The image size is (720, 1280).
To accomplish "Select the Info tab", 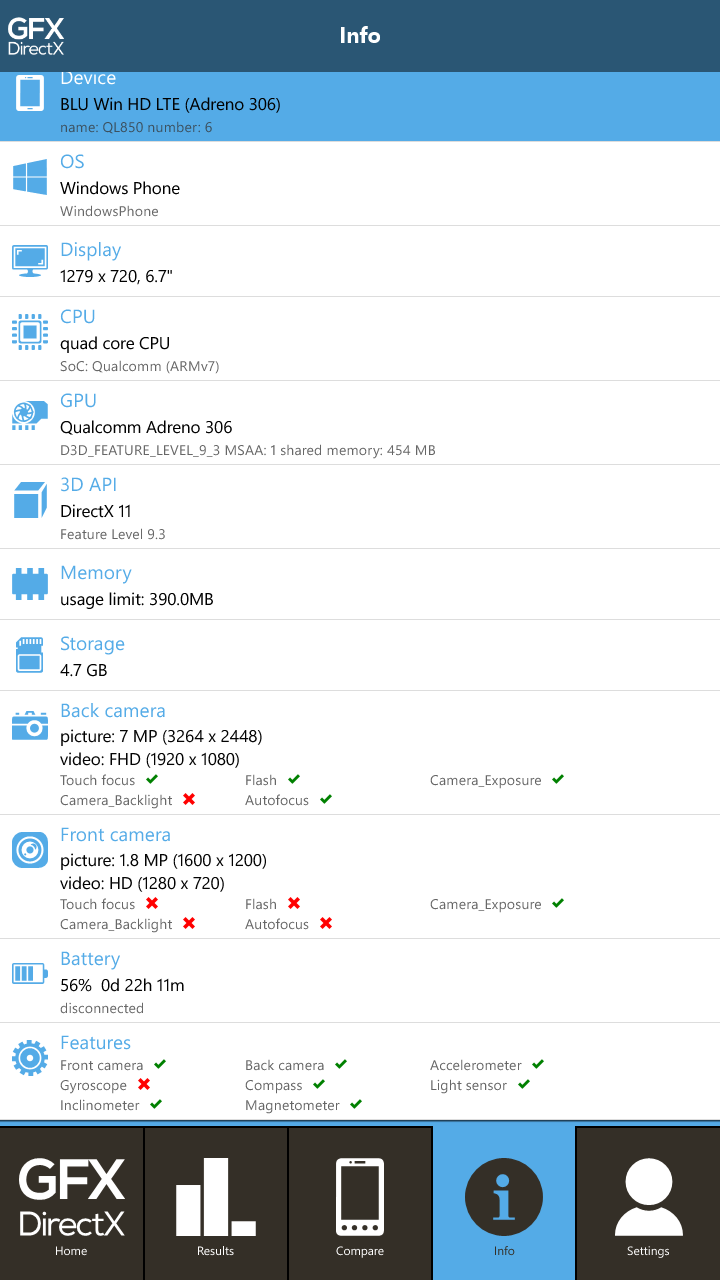I will 504,1204.
